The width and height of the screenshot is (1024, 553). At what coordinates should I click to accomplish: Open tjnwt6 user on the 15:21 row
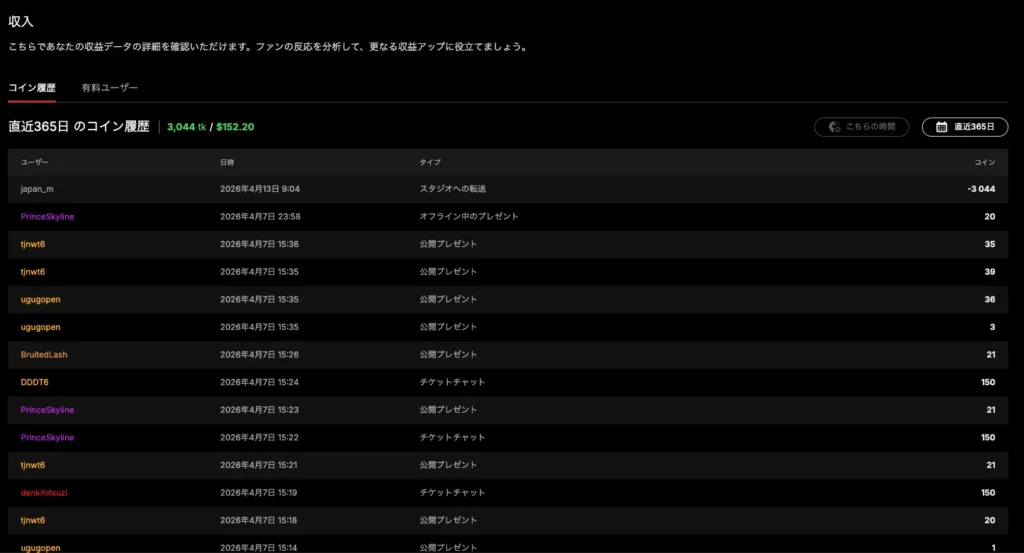tap(33, 465)
